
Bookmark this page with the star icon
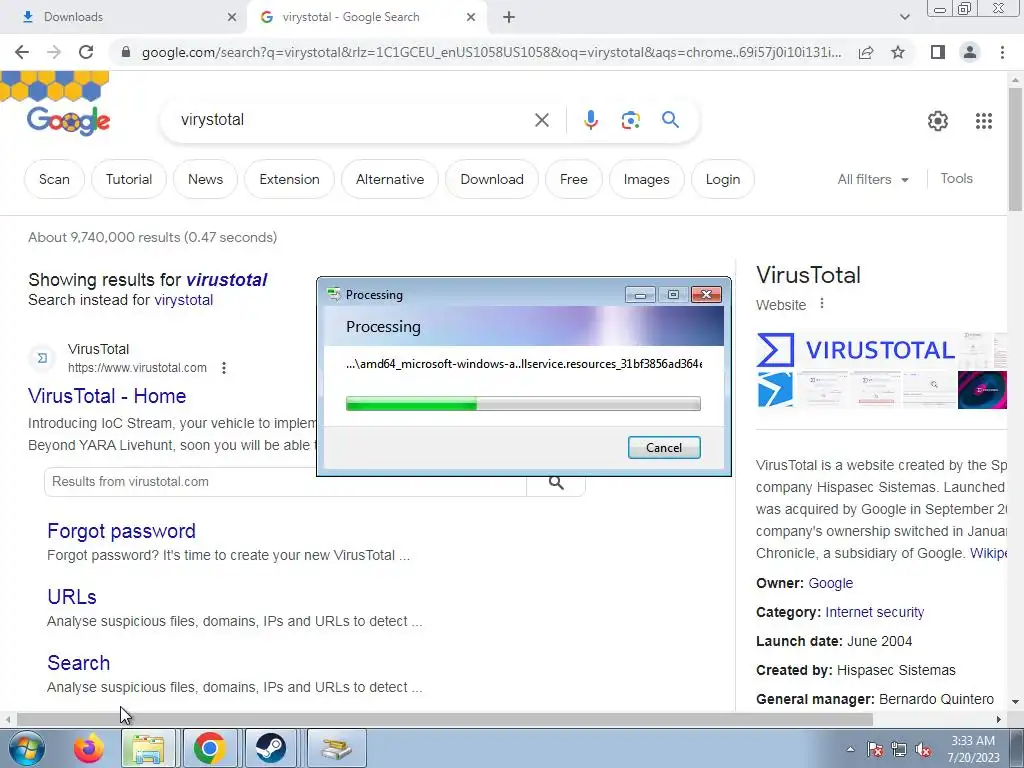point(898,52)
